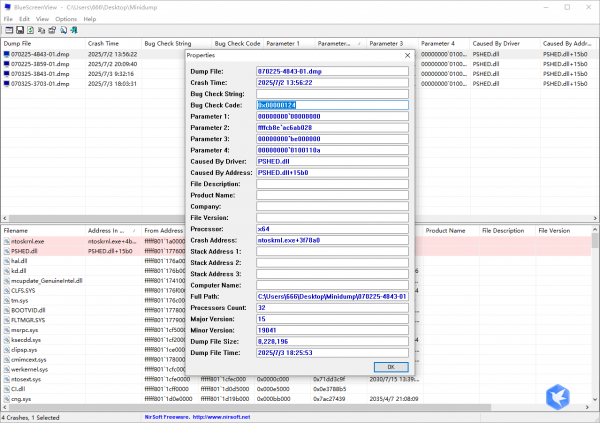600x423 pixels.
Task: Click the Save Selected Items toolbar icon
Action: pyautogui.click(x=19, y=31)
